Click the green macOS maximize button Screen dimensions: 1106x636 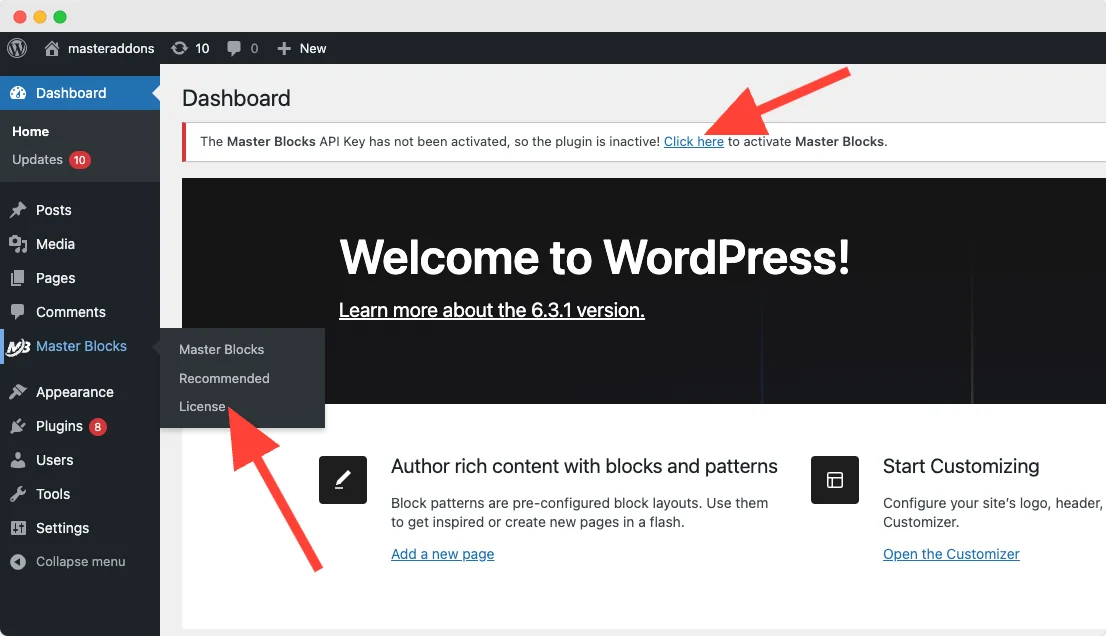tap(61, 17)
